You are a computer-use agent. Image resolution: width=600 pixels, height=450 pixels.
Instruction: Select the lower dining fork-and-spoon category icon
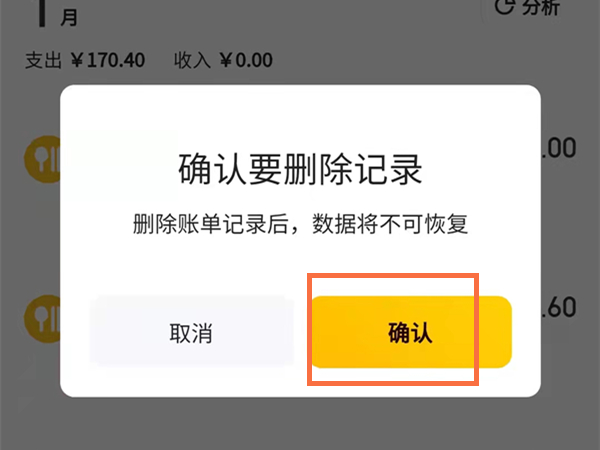click(42, 319)
